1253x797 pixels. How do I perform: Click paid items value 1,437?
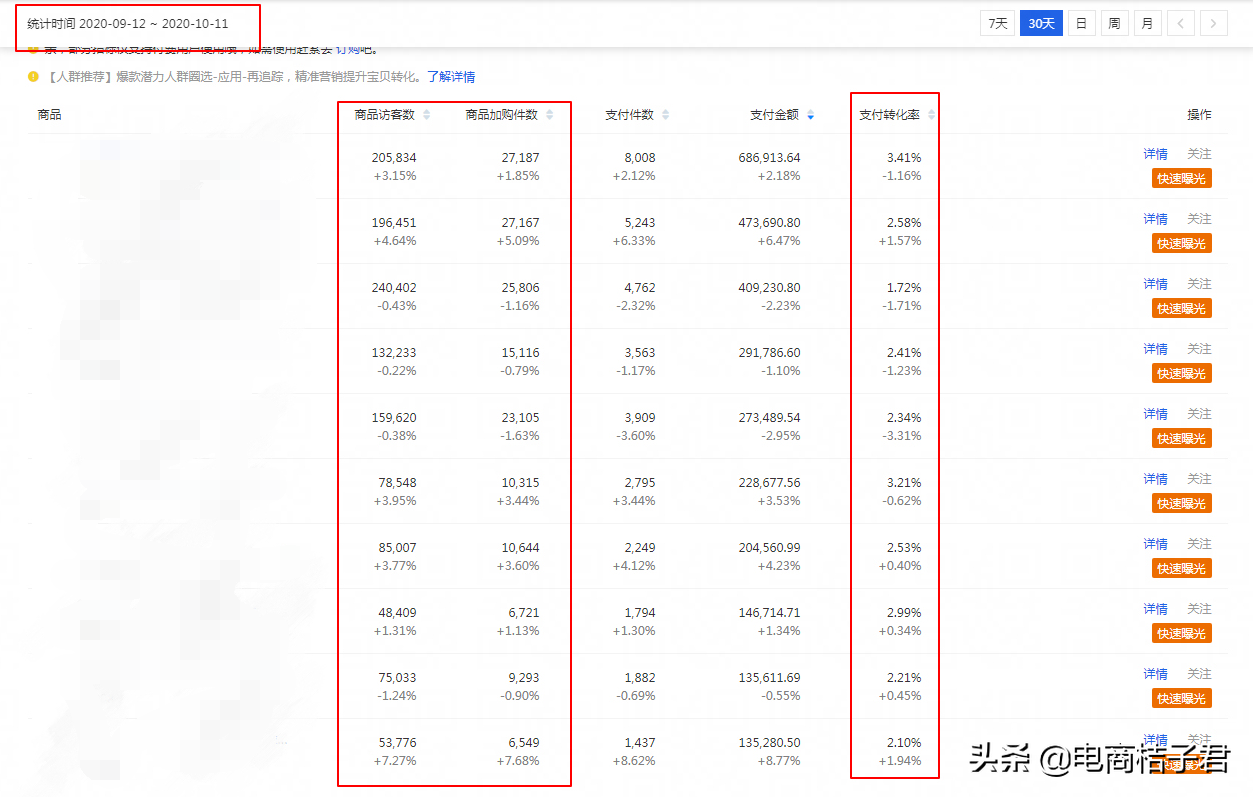point(640,743)
